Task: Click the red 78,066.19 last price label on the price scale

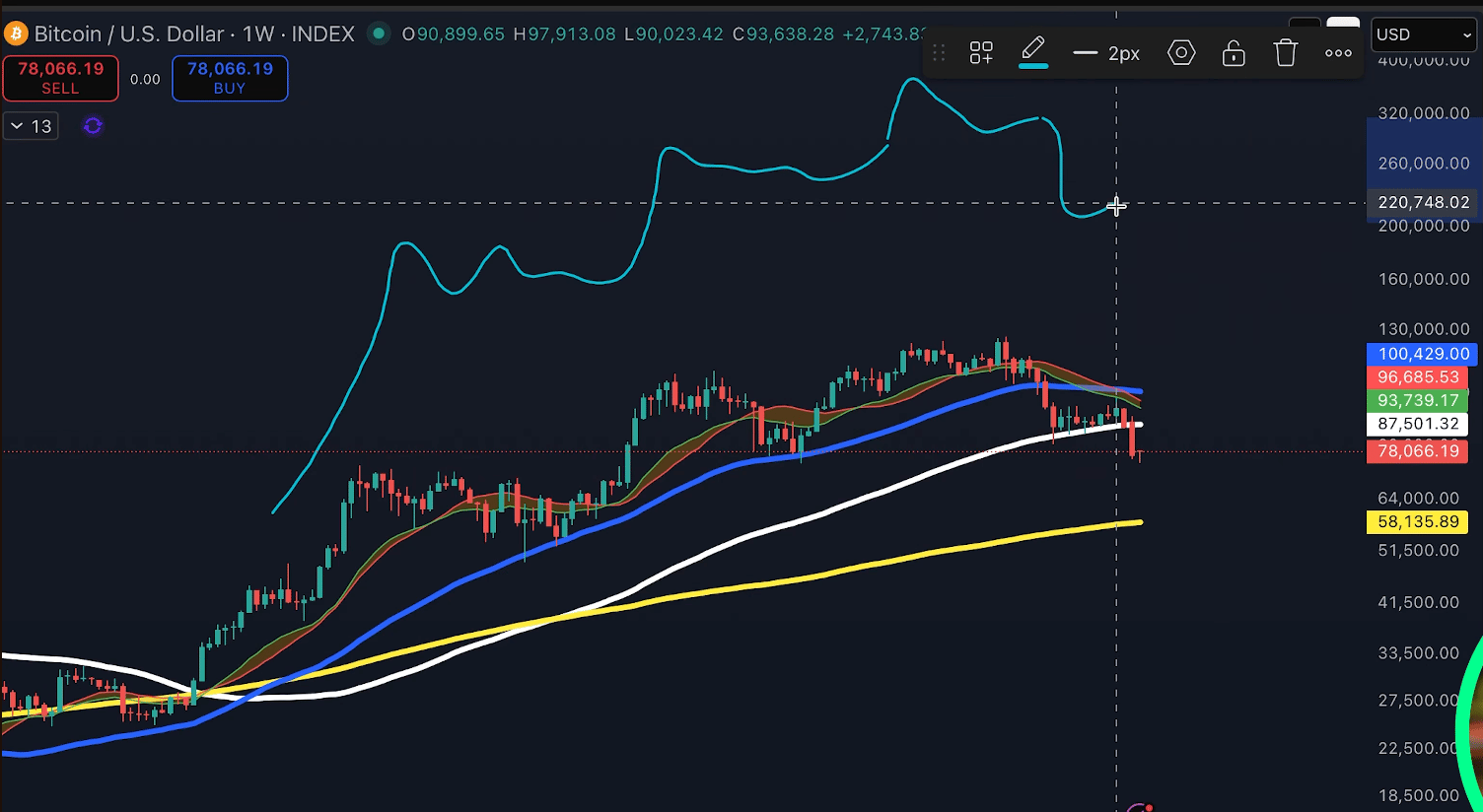Action: click(1419, 451)
